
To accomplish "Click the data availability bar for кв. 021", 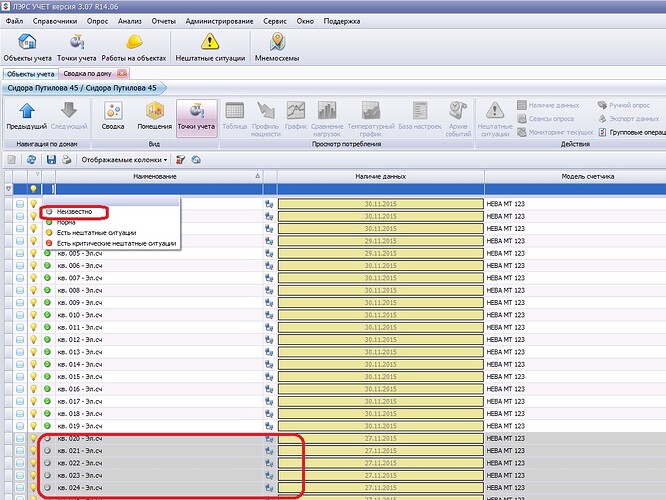I will (x=381, y=450).
